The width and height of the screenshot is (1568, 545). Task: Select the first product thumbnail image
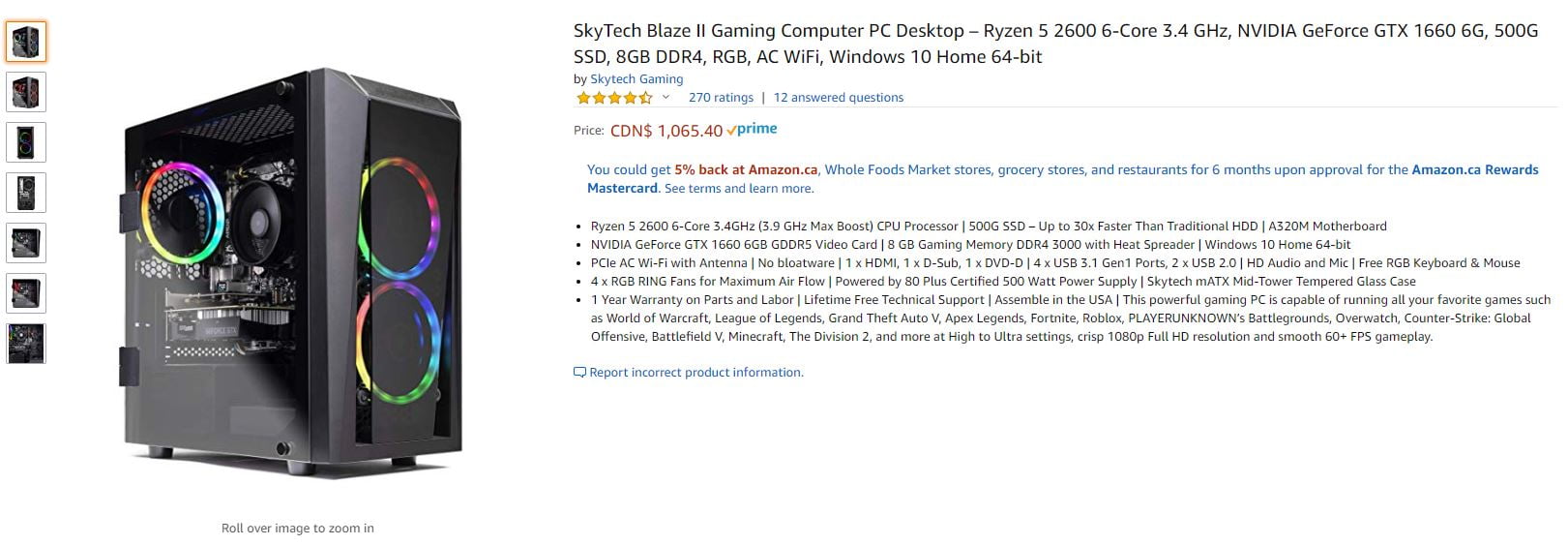pyautogui.click(x=26, y=43)
